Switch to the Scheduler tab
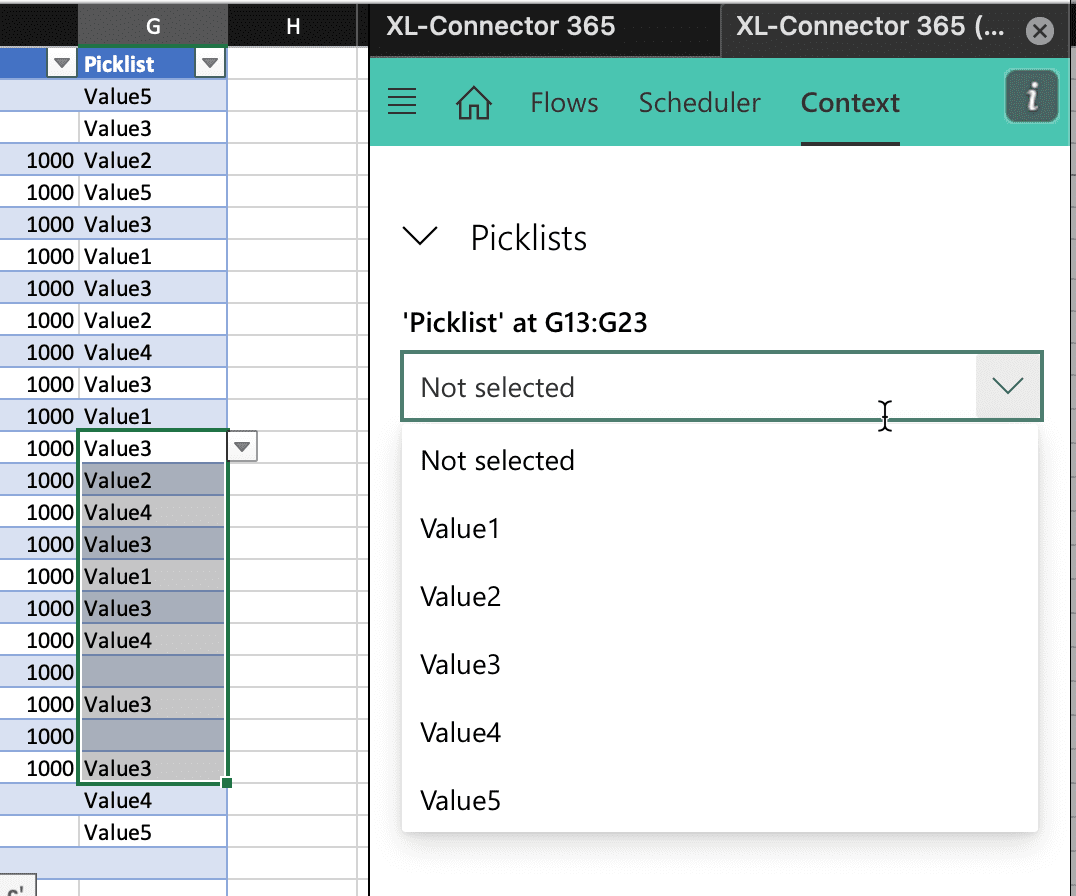The image size is (1076, 896). click(699, 101)
